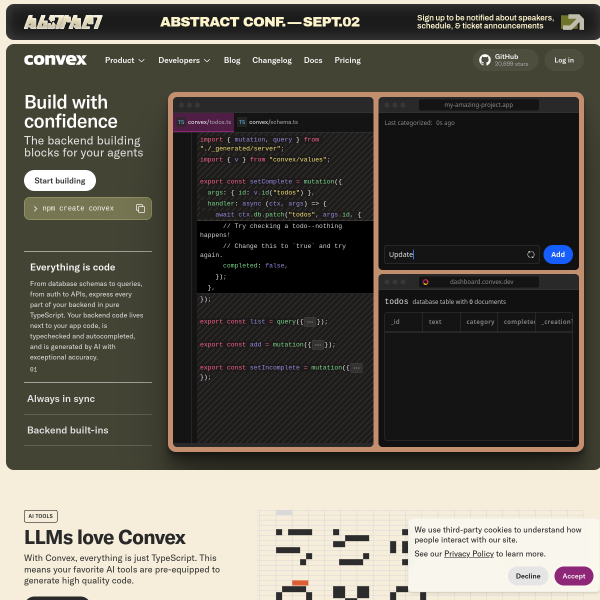Click the LLMs love Convex heading
Image resolution: width=600 pixels, height=600 pixels.
coord(104,537)
